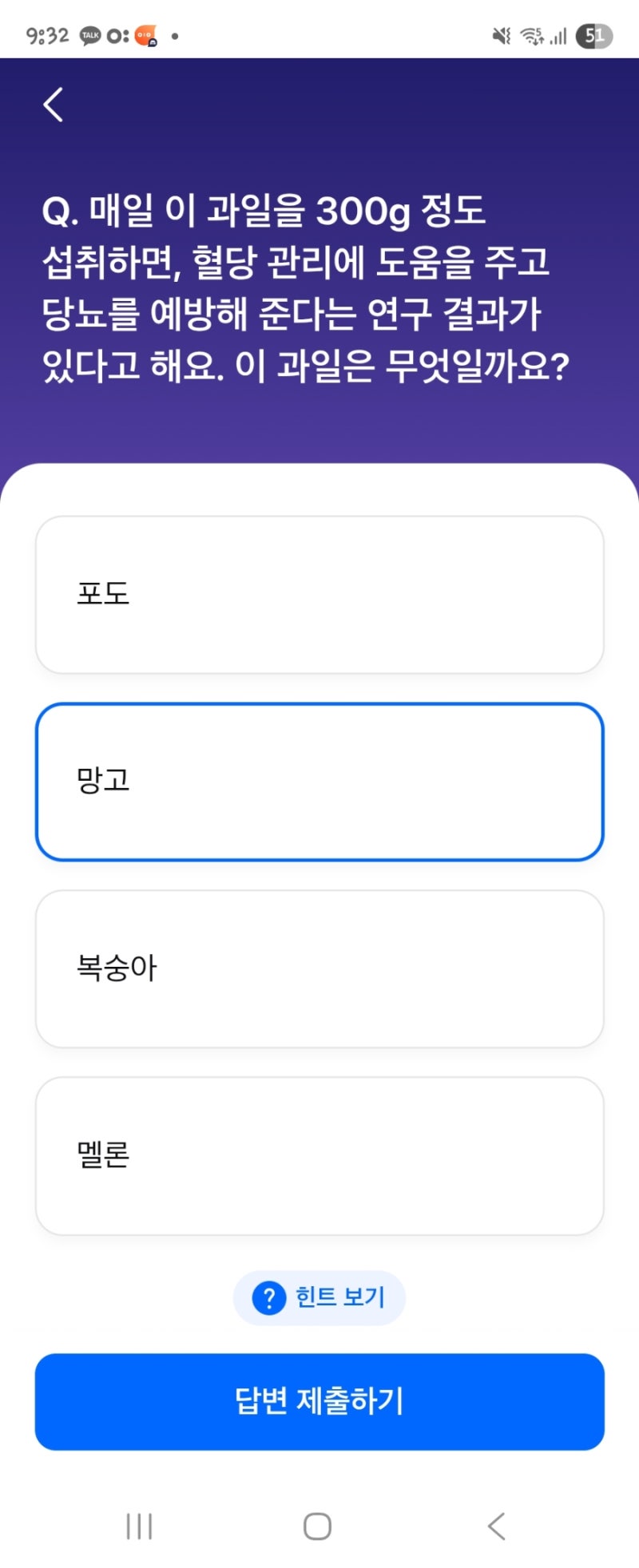Select the 멜론 answer option

click(x=319, y=1156)
